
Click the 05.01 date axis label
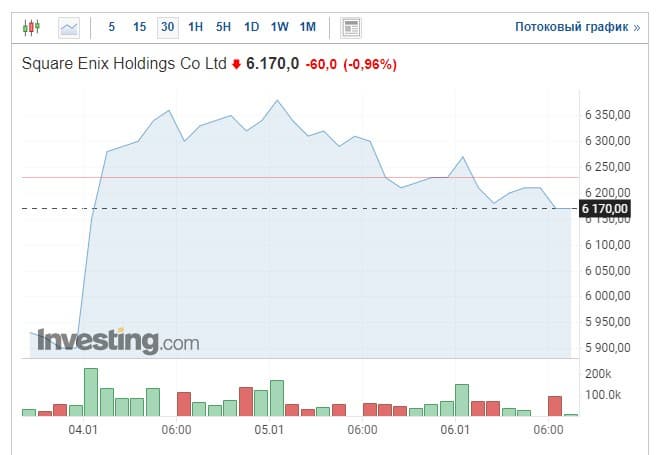click(x=269, y=430)
